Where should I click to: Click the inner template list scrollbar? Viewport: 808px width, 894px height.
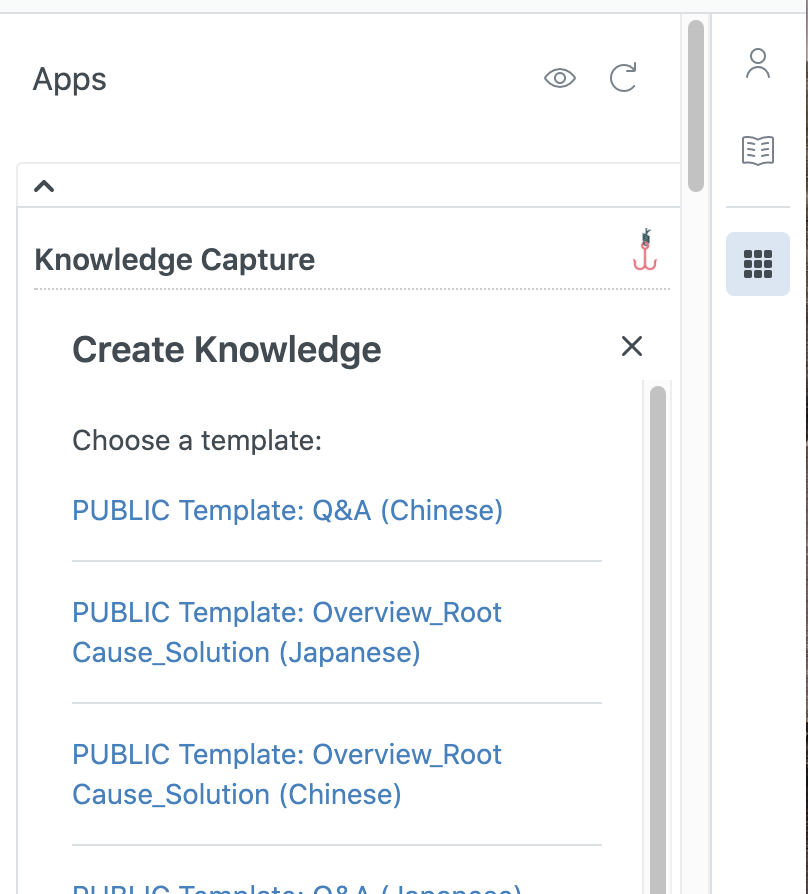(657, 640)
